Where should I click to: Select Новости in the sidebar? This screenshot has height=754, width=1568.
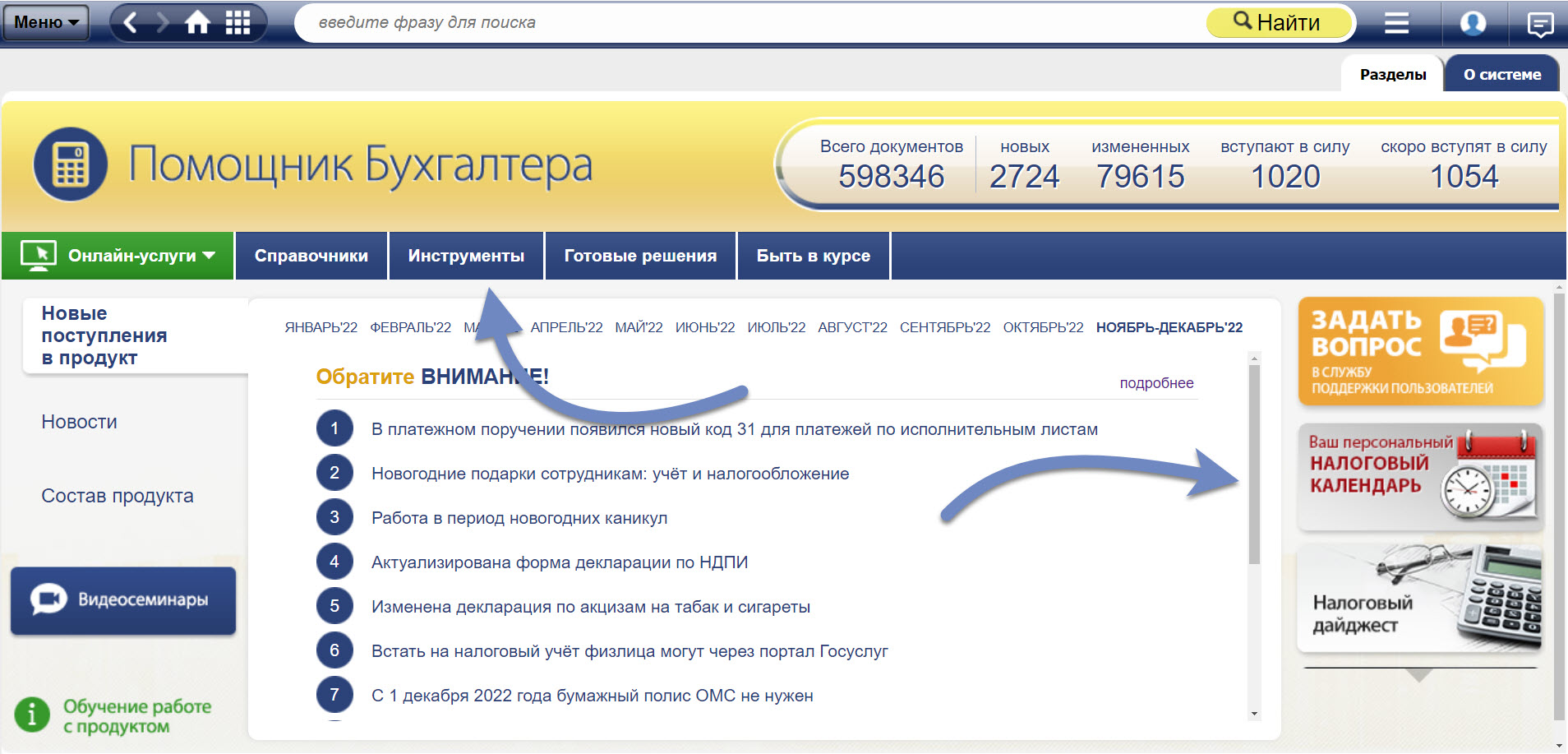pos(80,422)
